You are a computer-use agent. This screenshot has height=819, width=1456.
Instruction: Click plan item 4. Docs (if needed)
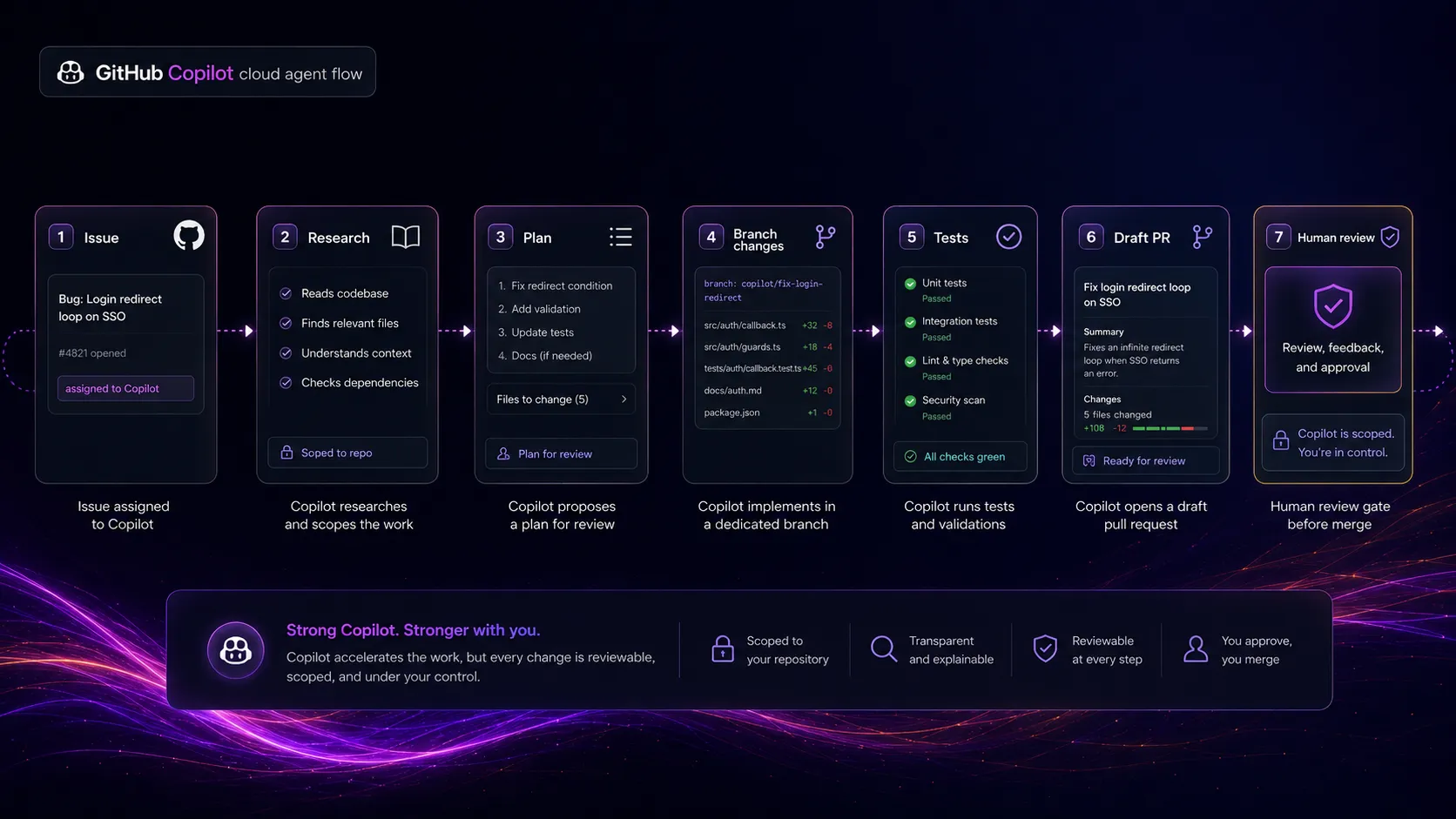coord(545,355)
